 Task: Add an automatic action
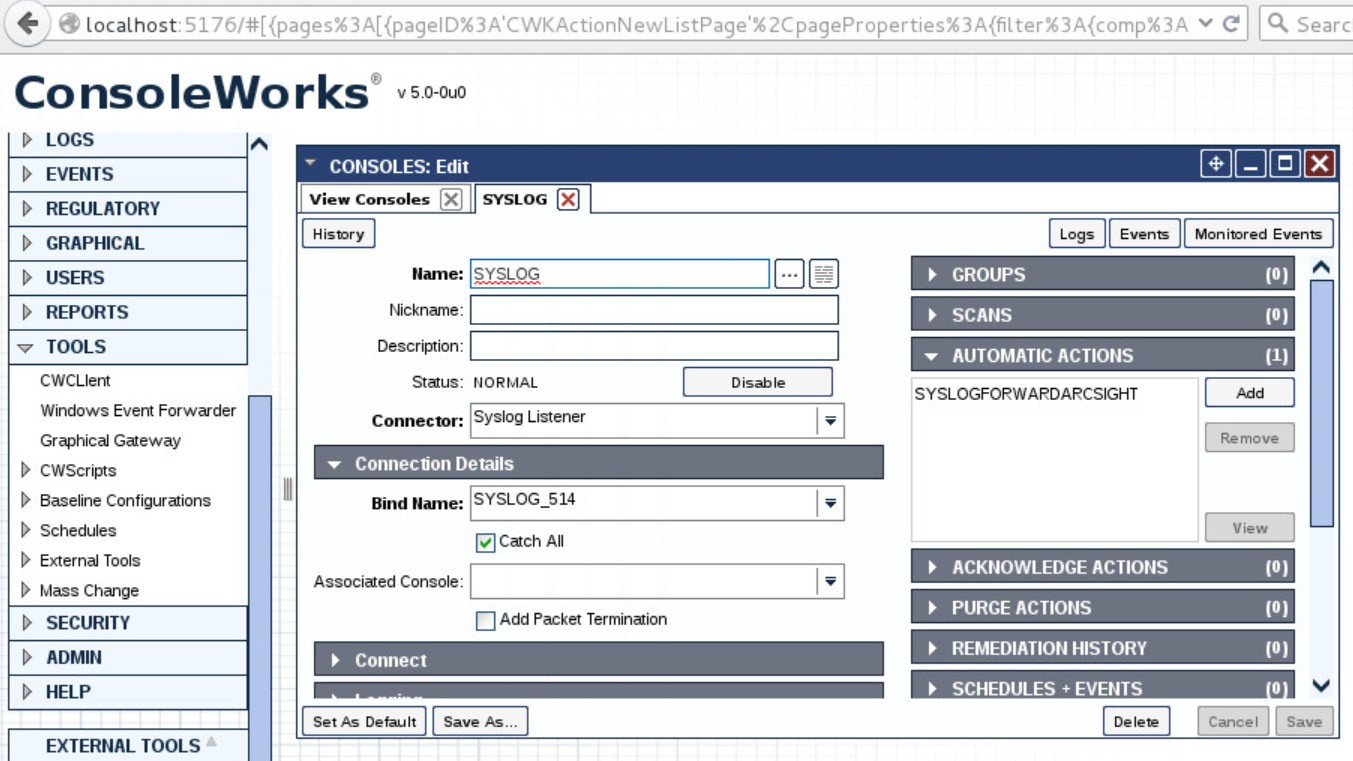pos(1250,393)
